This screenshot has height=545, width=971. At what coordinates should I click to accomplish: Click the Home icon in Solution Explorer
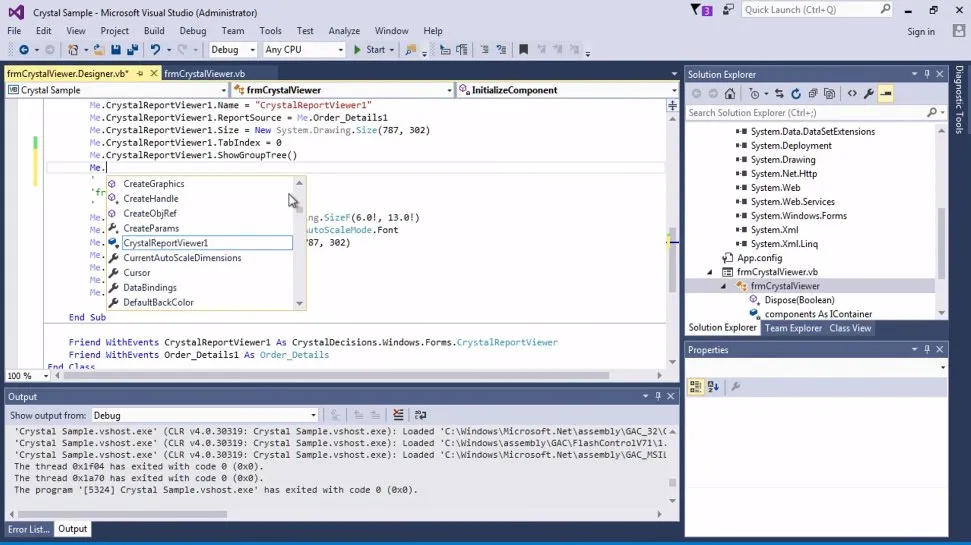pyautogui.click(x=730, y=94)
